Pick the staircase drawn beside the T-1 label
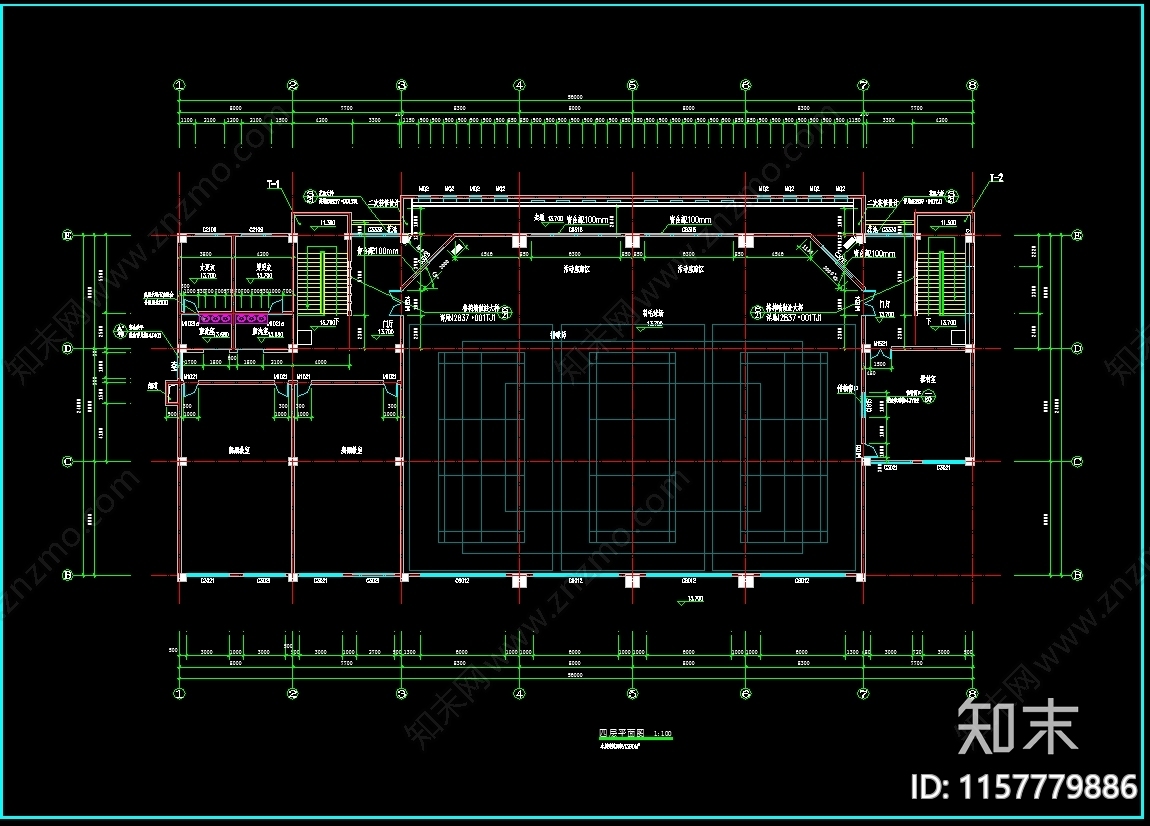Image resolution: width=1150 pixels, height=826 pixels. click(x=322, y=282)
